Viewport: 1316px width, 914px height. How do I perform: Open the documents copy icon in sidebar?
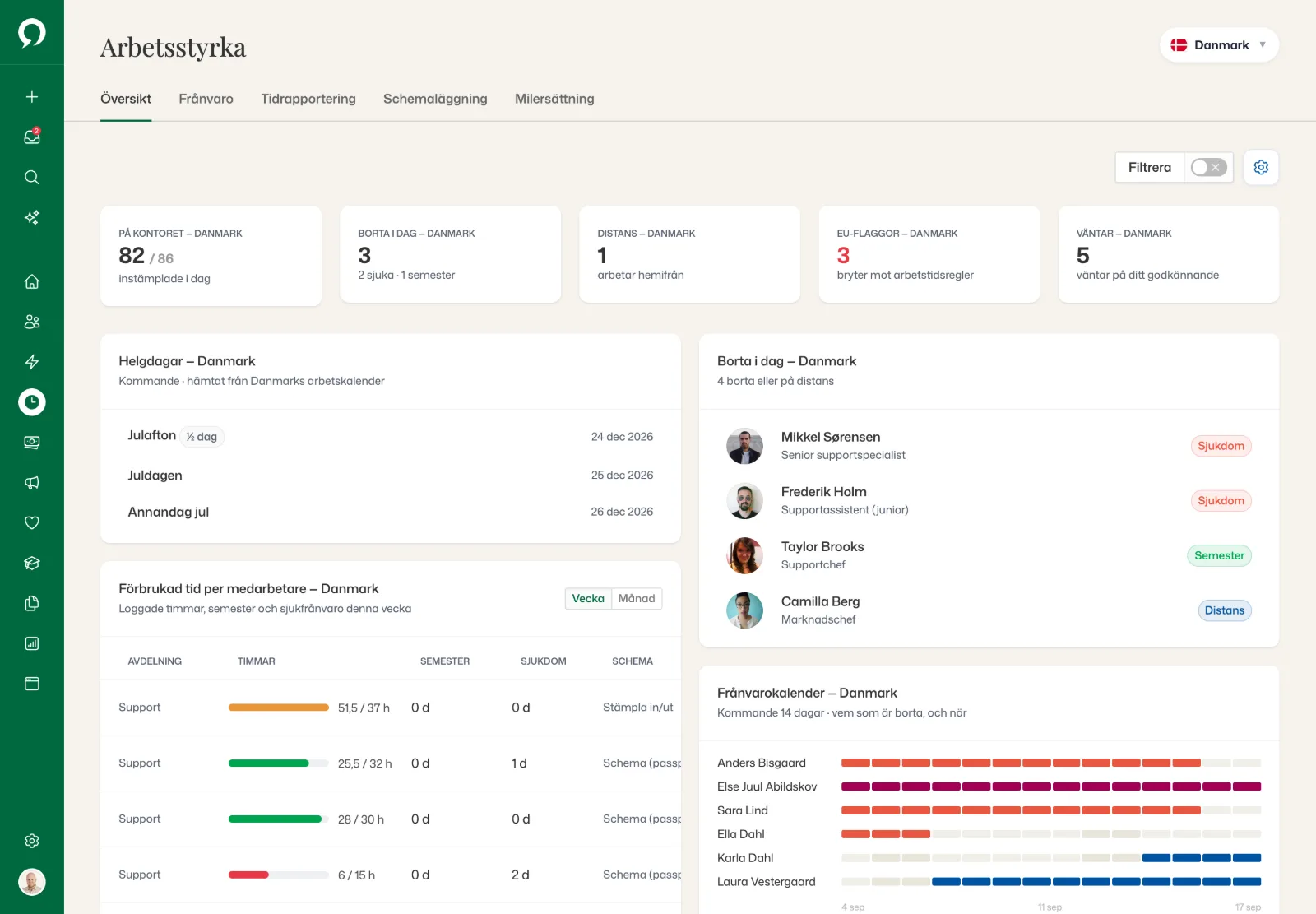point(32,603)
